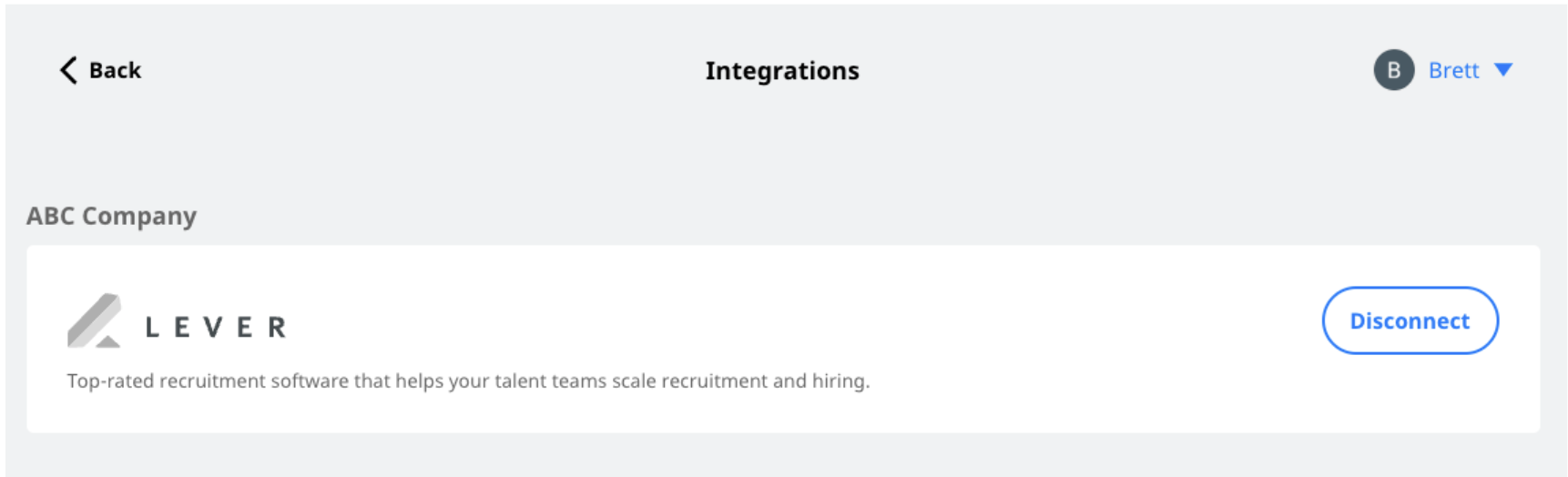Click the downward caret beside the username
The width and height of the screenshot is (1568, 477).
pos(1503,70)
